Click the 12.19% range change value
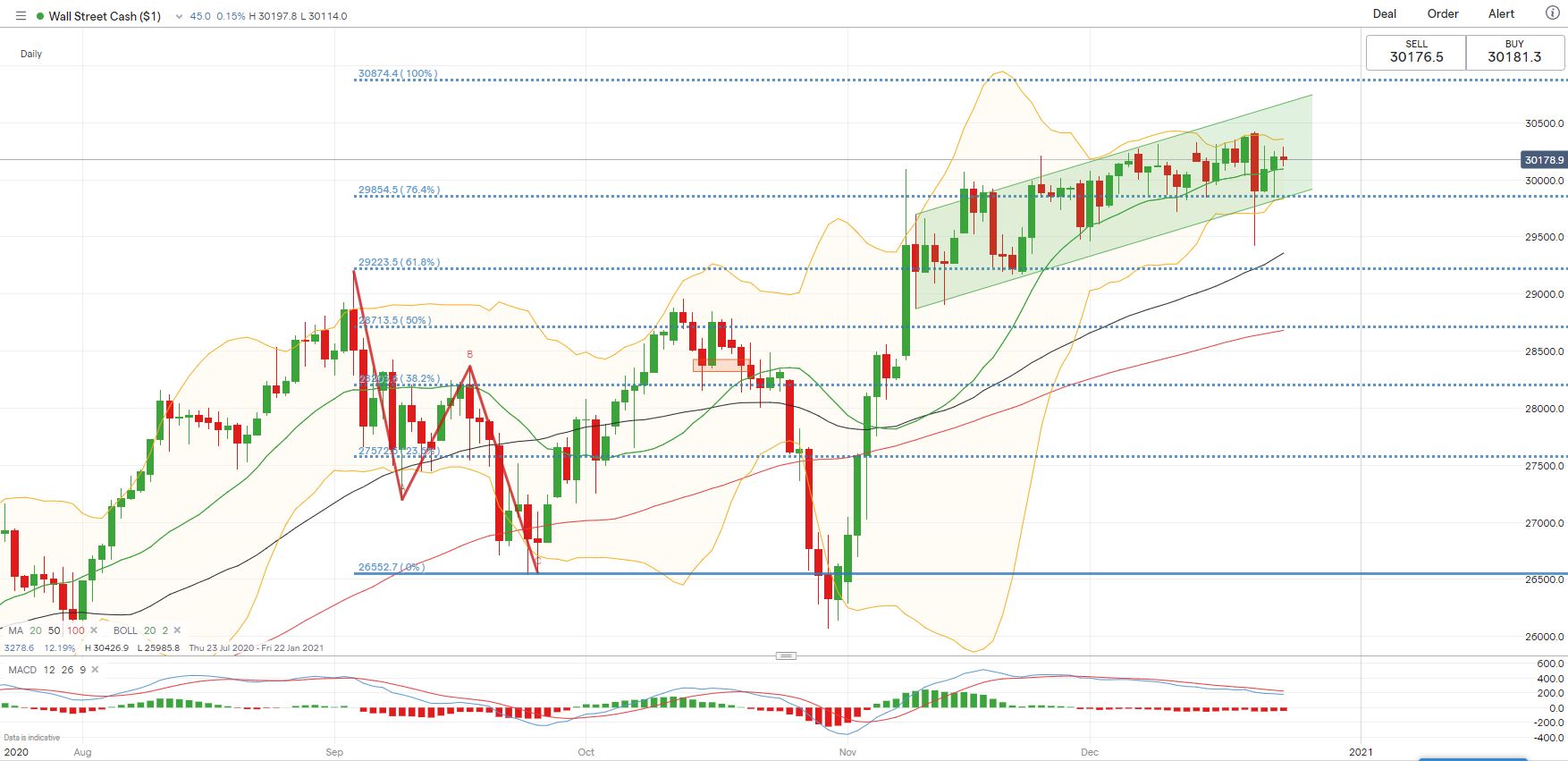 60,648
